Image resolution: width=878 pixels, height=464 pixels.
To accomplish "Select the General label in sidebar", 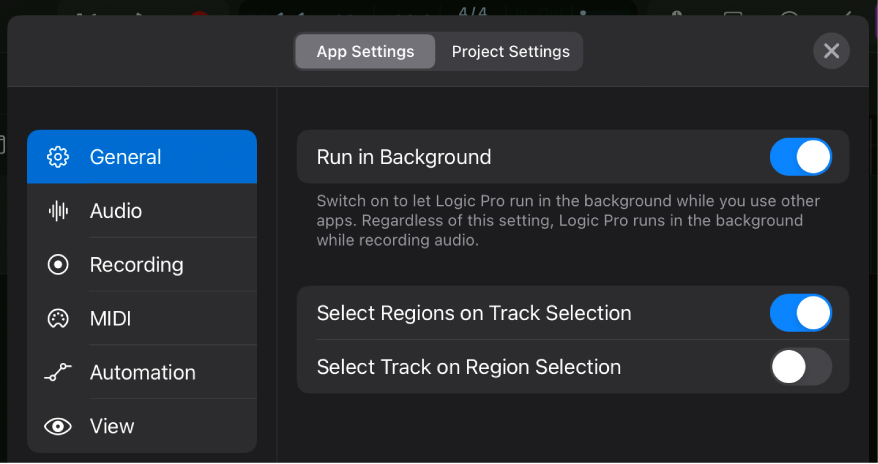I will (x=126, y=157).
